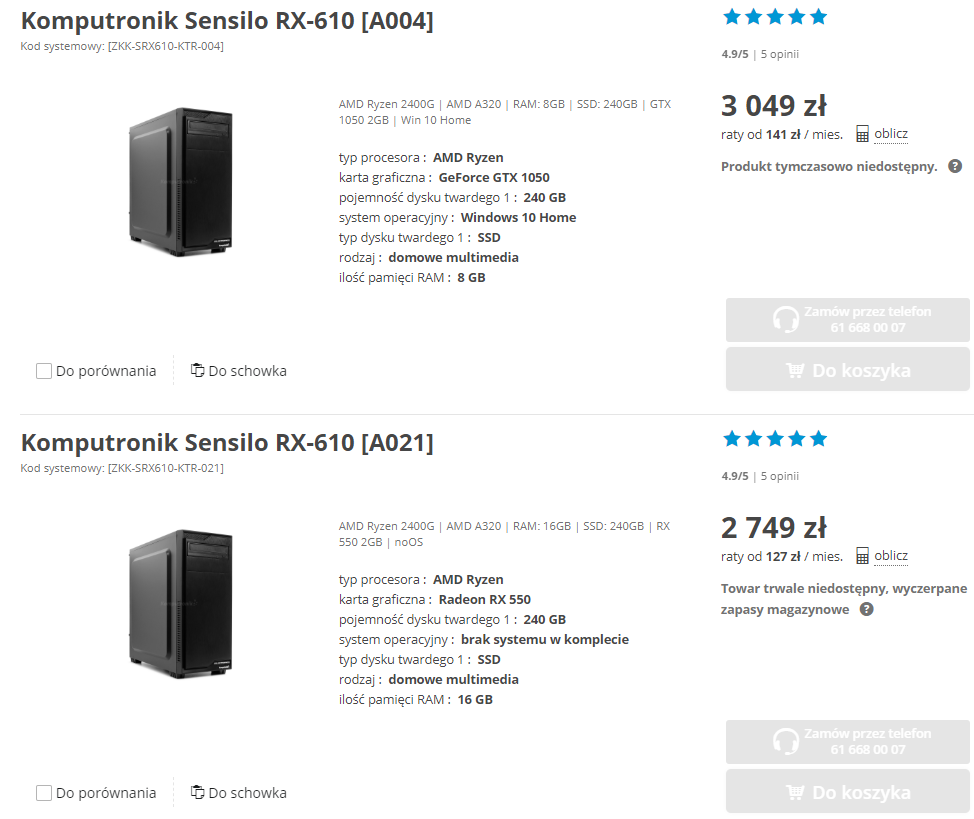Click headset icon in A004 phone order button
This screenshot has height=819, width=974.
786,320
